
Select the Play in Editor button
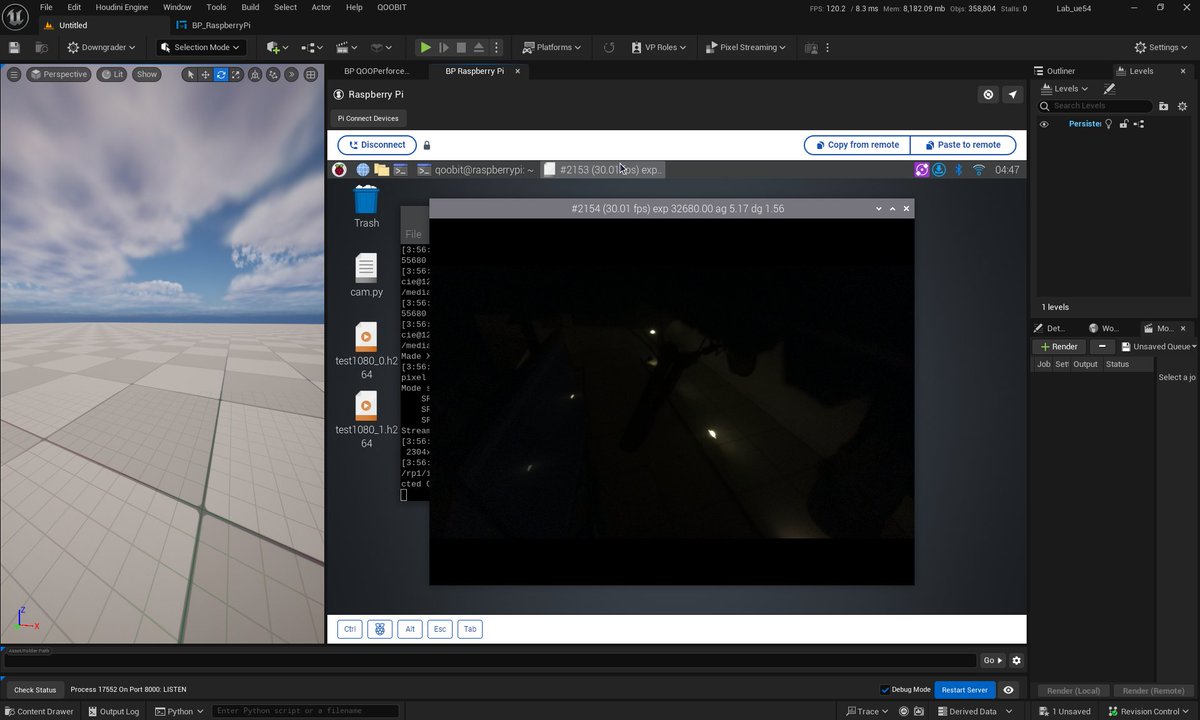coord(424,47)
